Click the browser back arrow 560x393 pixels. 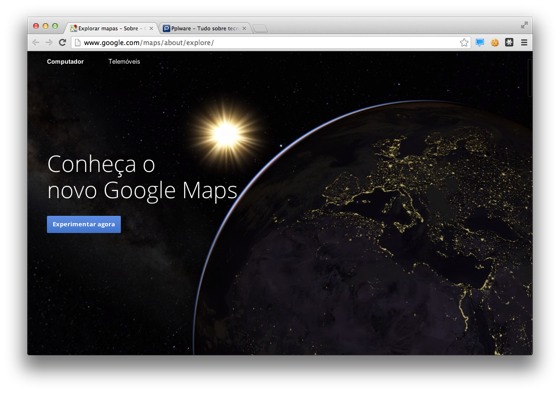[36, 43]
